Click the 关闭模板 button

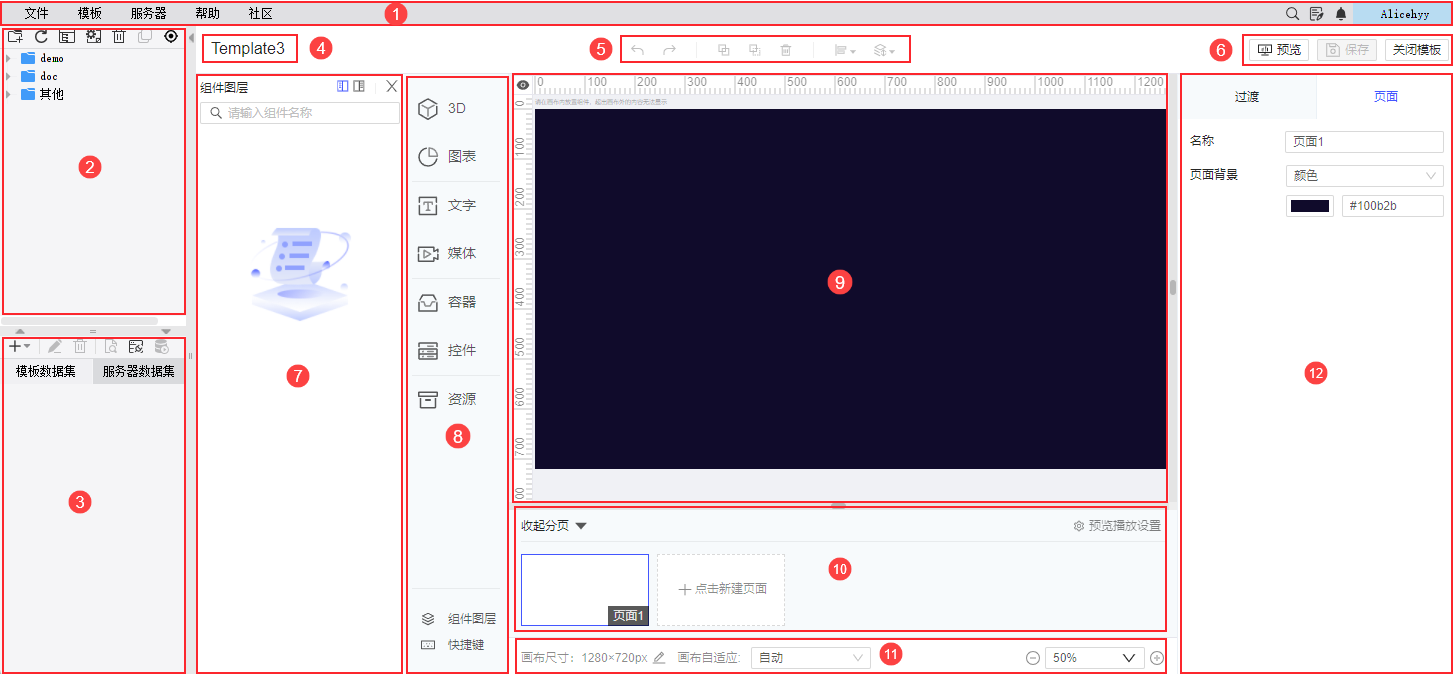[x=1417, y=50]
